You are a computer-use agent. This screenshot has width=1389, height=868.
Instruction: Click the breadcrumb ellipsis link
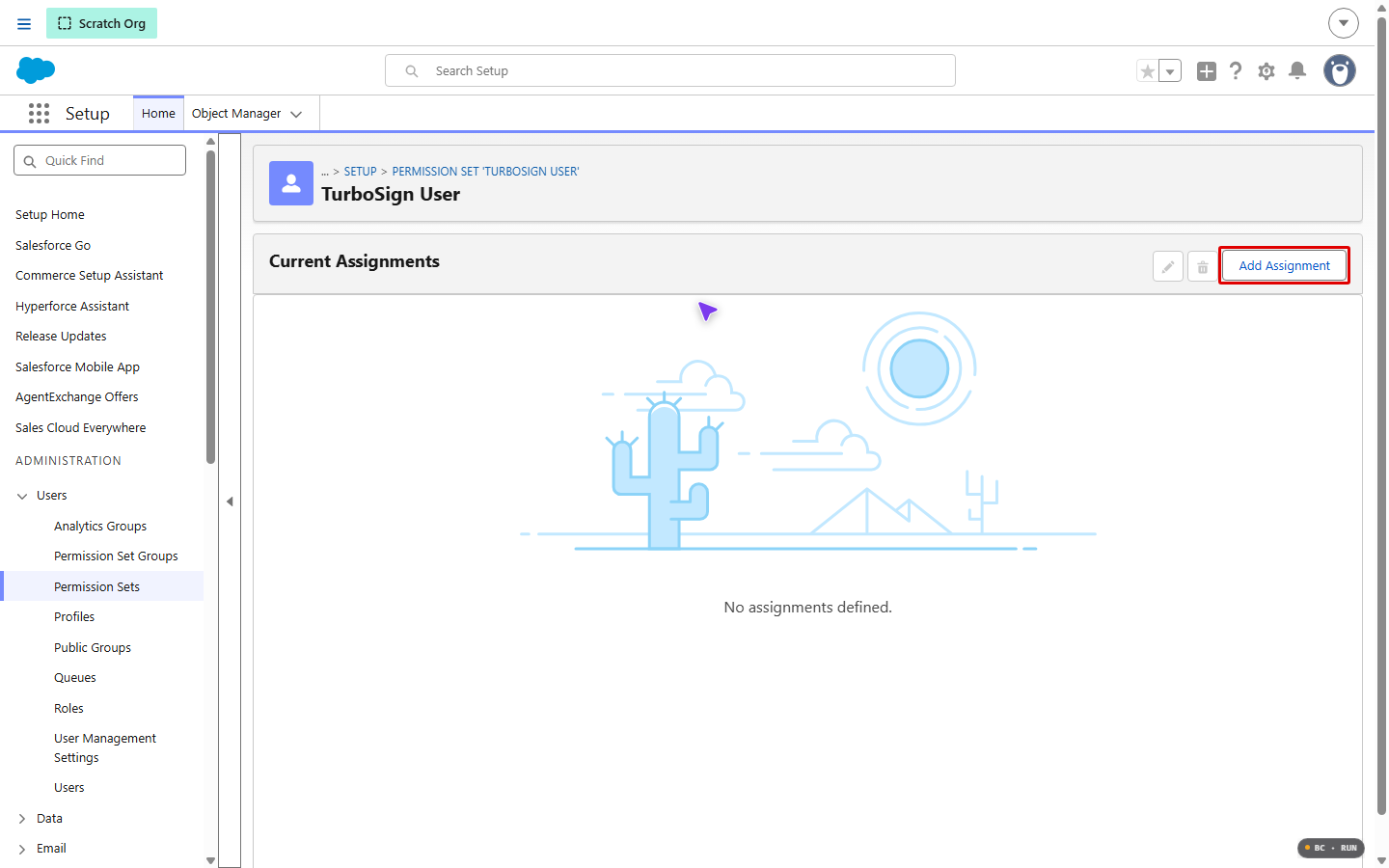click(x=325, y=172)
